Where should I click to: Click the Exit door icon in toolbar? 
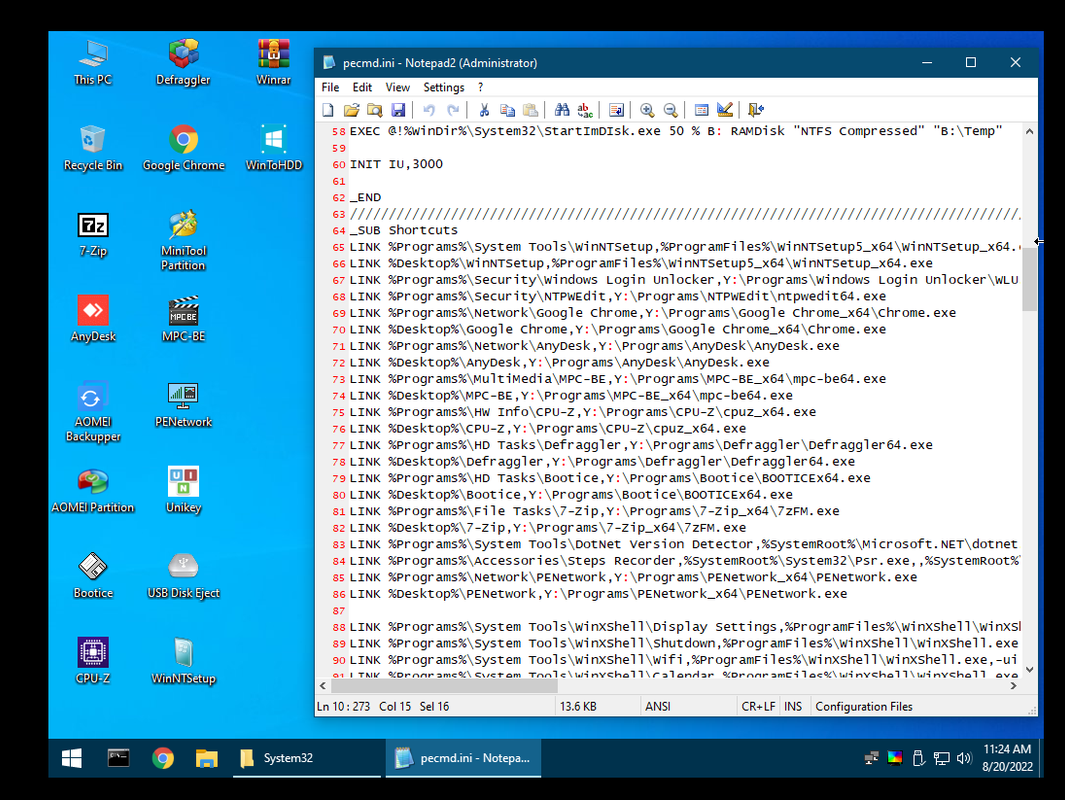pos(755,110)
